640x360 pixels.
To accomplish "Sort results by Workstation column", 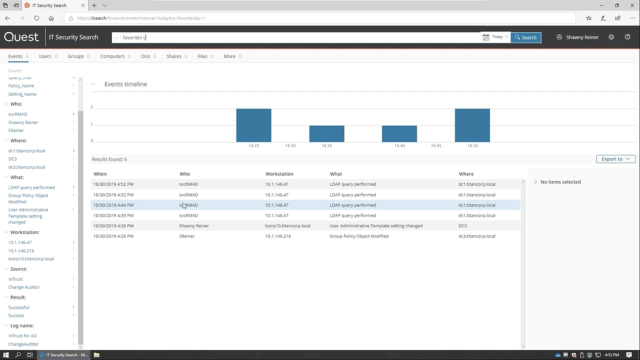I will click(279, 174).
